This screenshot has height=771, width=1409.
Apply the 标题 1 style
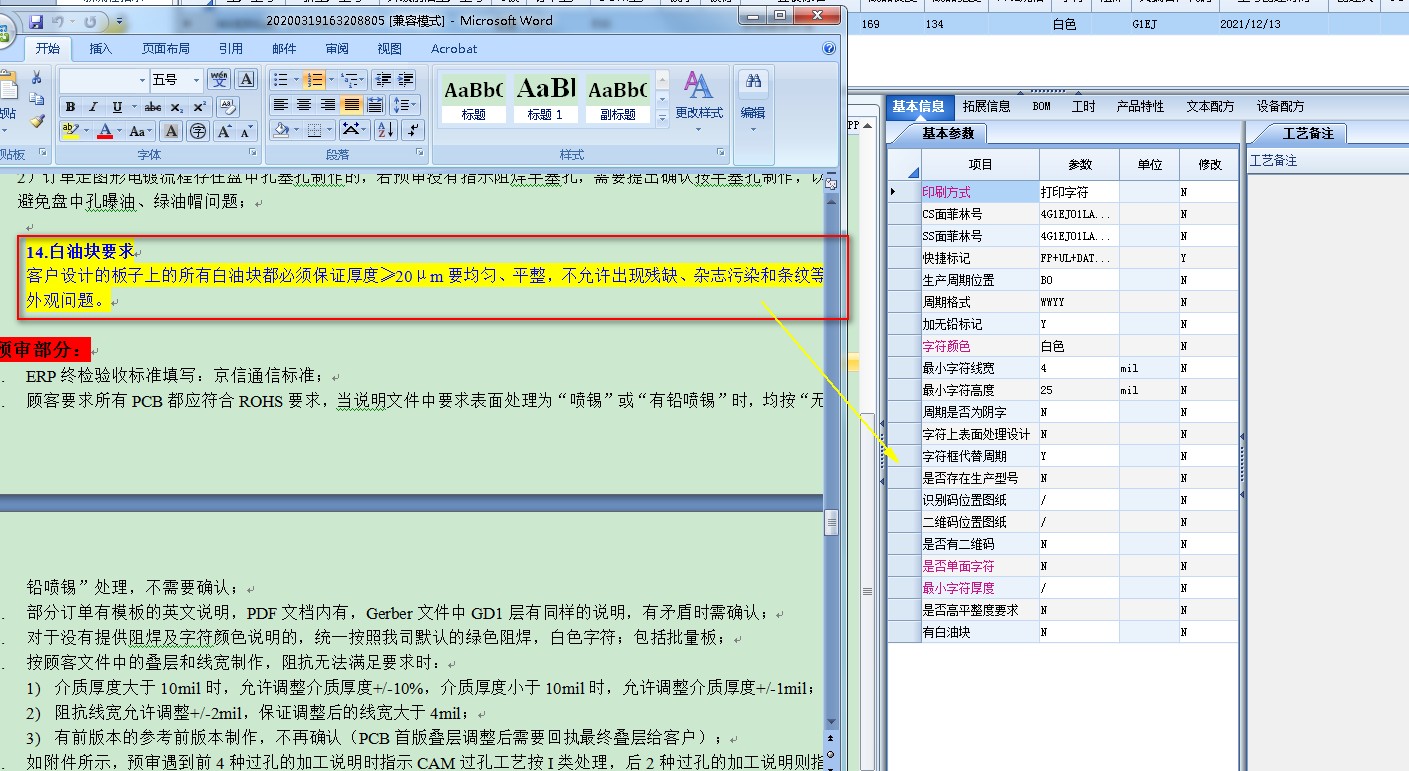[x=546, y=99]
